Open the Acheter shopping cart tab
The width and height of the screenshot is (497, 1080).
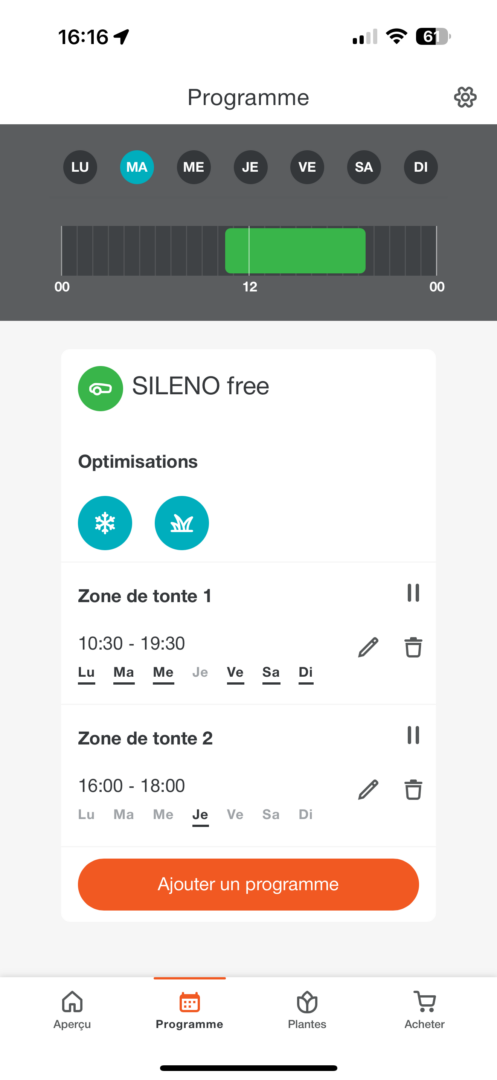click(x=425, y=1010)
